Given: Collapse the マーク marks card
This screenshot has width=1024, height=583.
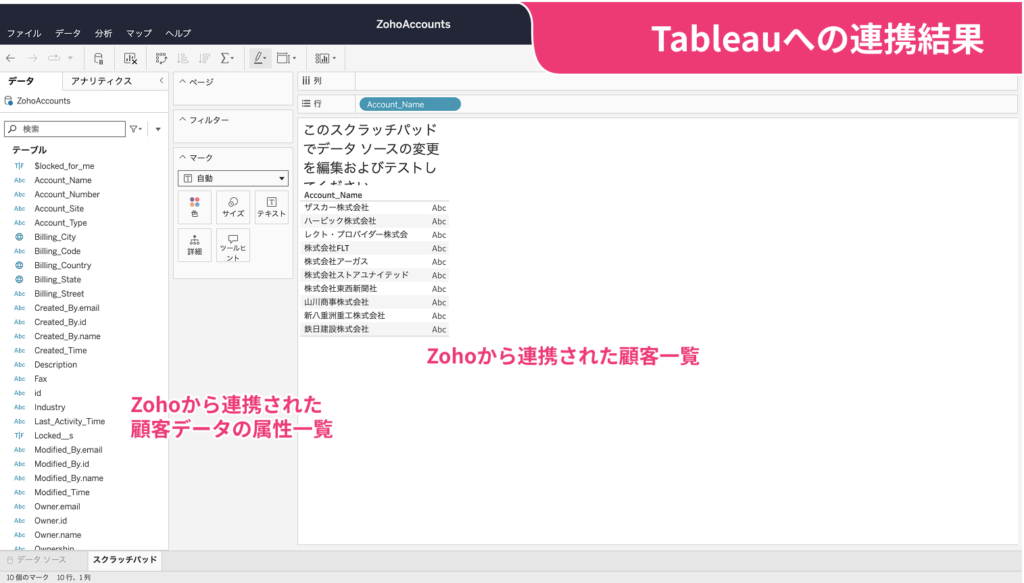Looking at the screenshot, I should pyautogui.click(x=183, y=158).
